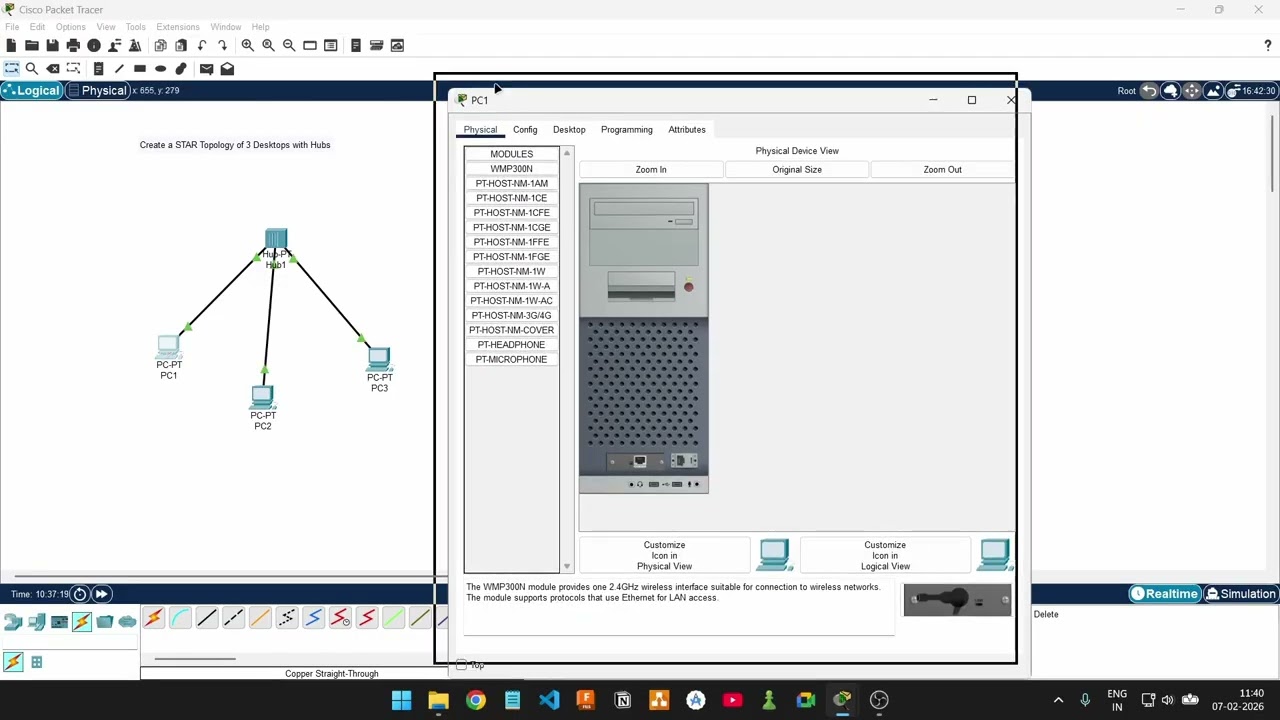Switch to Physical workspace view
The image size is (1280, 720).
pos(98,91)
